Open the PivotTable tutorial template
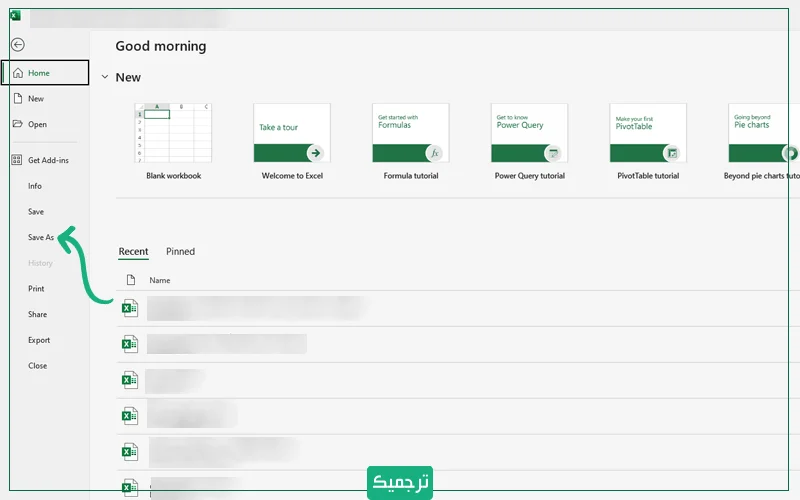The height and width of the screenshot is (500, 800). (x=648, y=133)
